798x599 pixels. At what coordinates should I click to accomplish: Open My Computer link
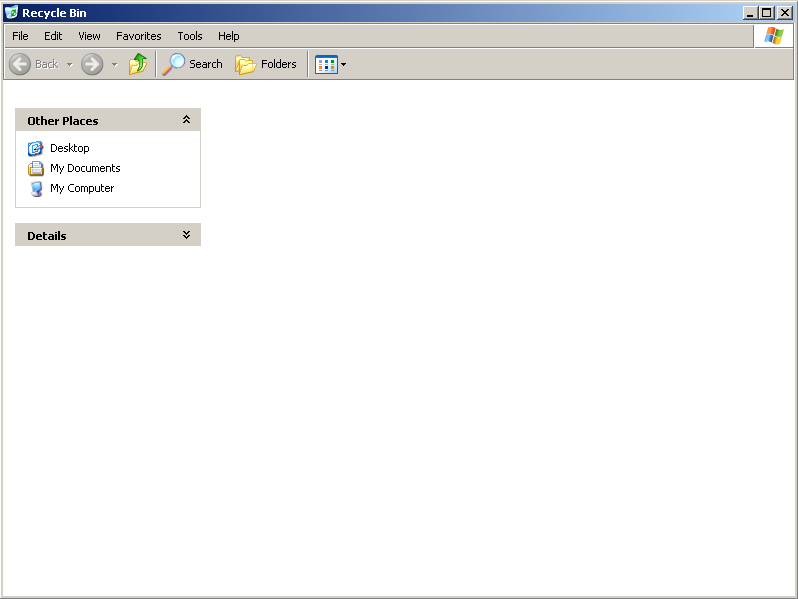click(x=82, y=188)
